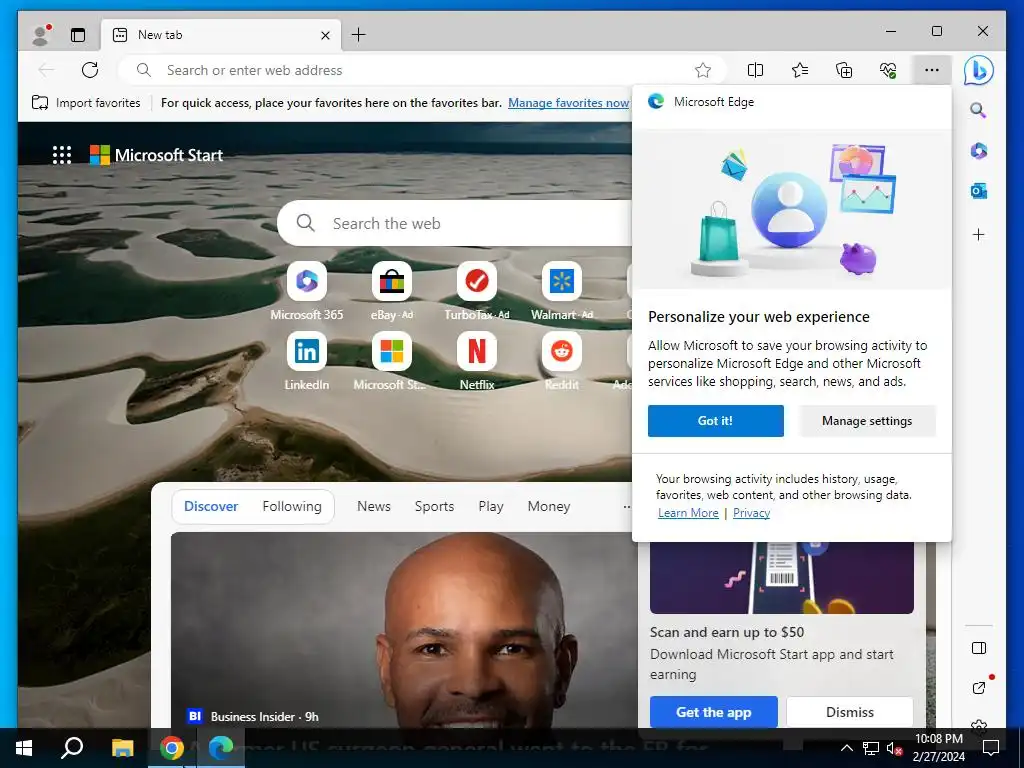Click the add to favorites star icon
Screen dimensions: 1024x768
(703, 70)
